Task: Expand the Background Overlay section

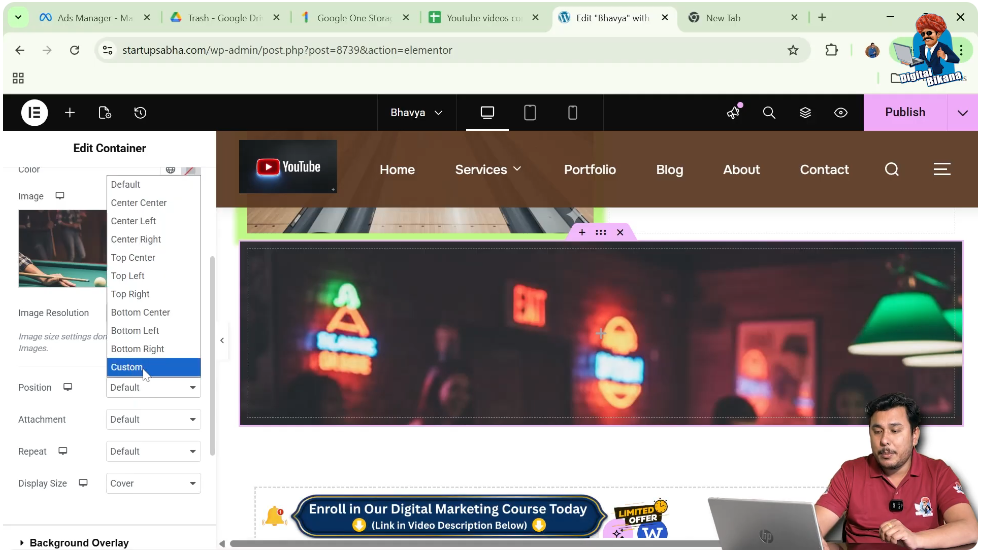Action: pyautogui.click(x=78, y=543)
